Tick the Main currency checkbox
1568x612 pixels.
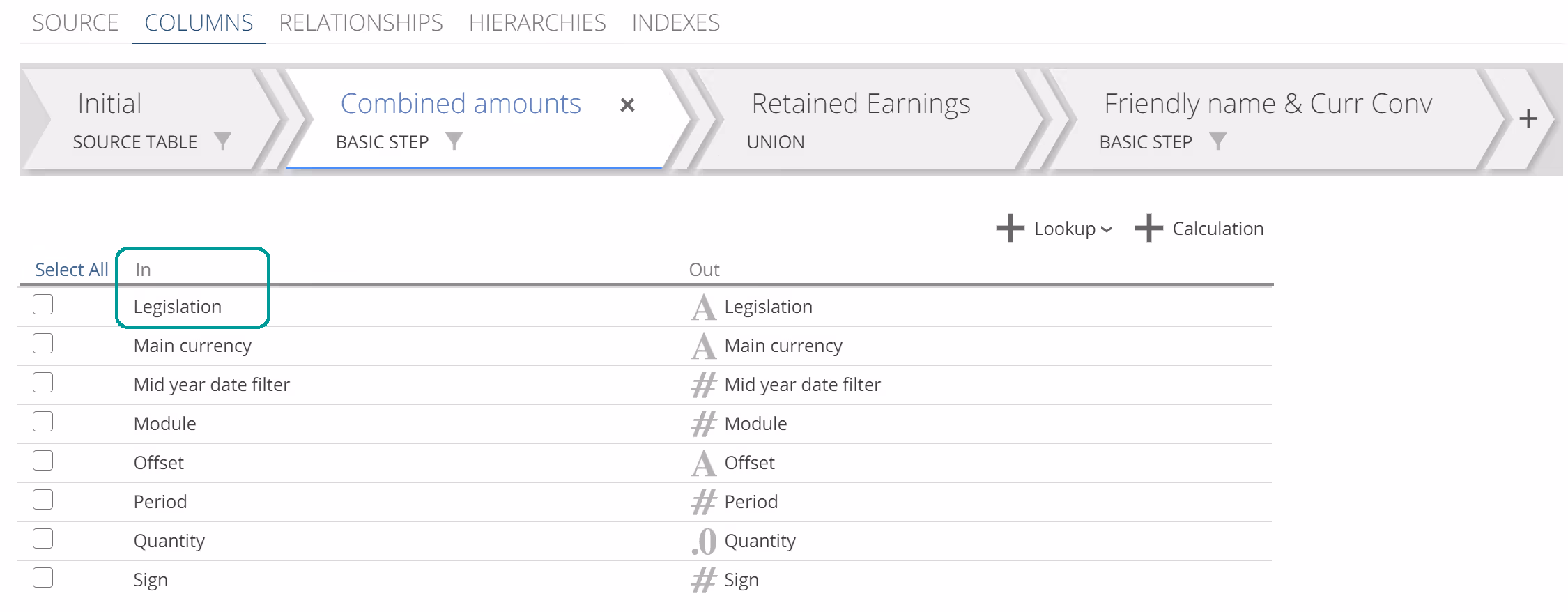(x=43, y=344)
